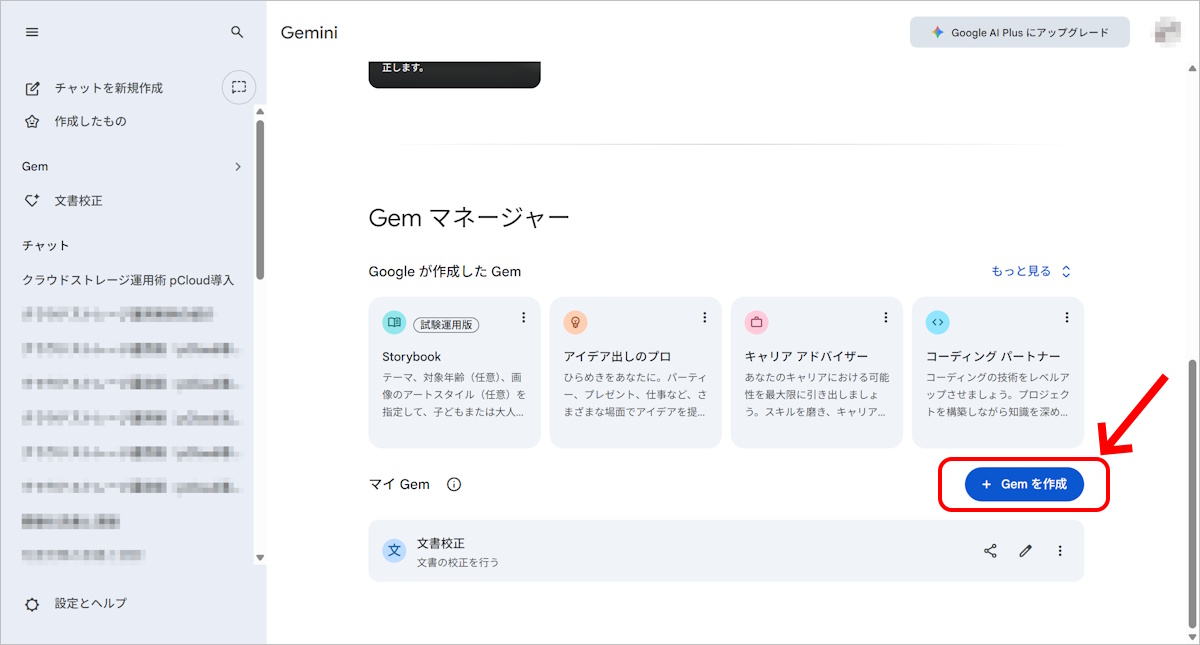This screenshot has width=1200, height=645.
Task: Open the sidebar hamburger menu
Action: coord(31,31)
